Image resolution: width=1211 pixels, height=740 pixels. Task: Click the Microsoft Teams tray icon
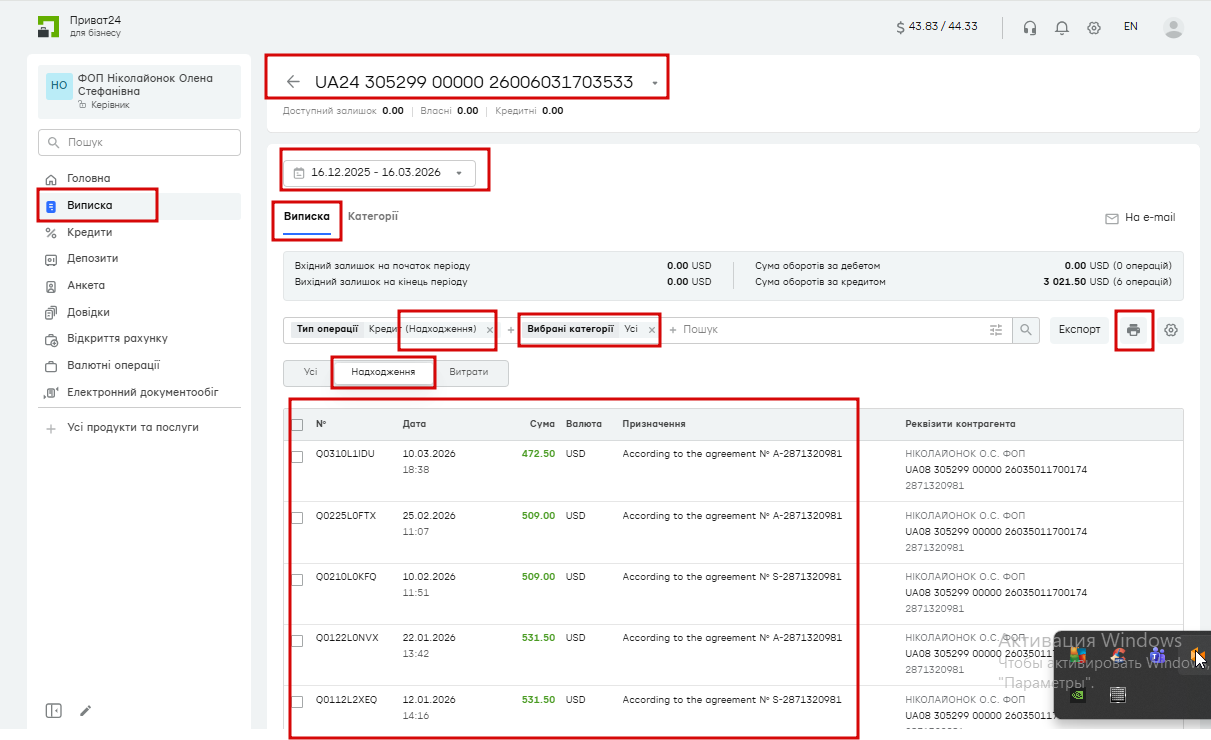coord(1158,656)
